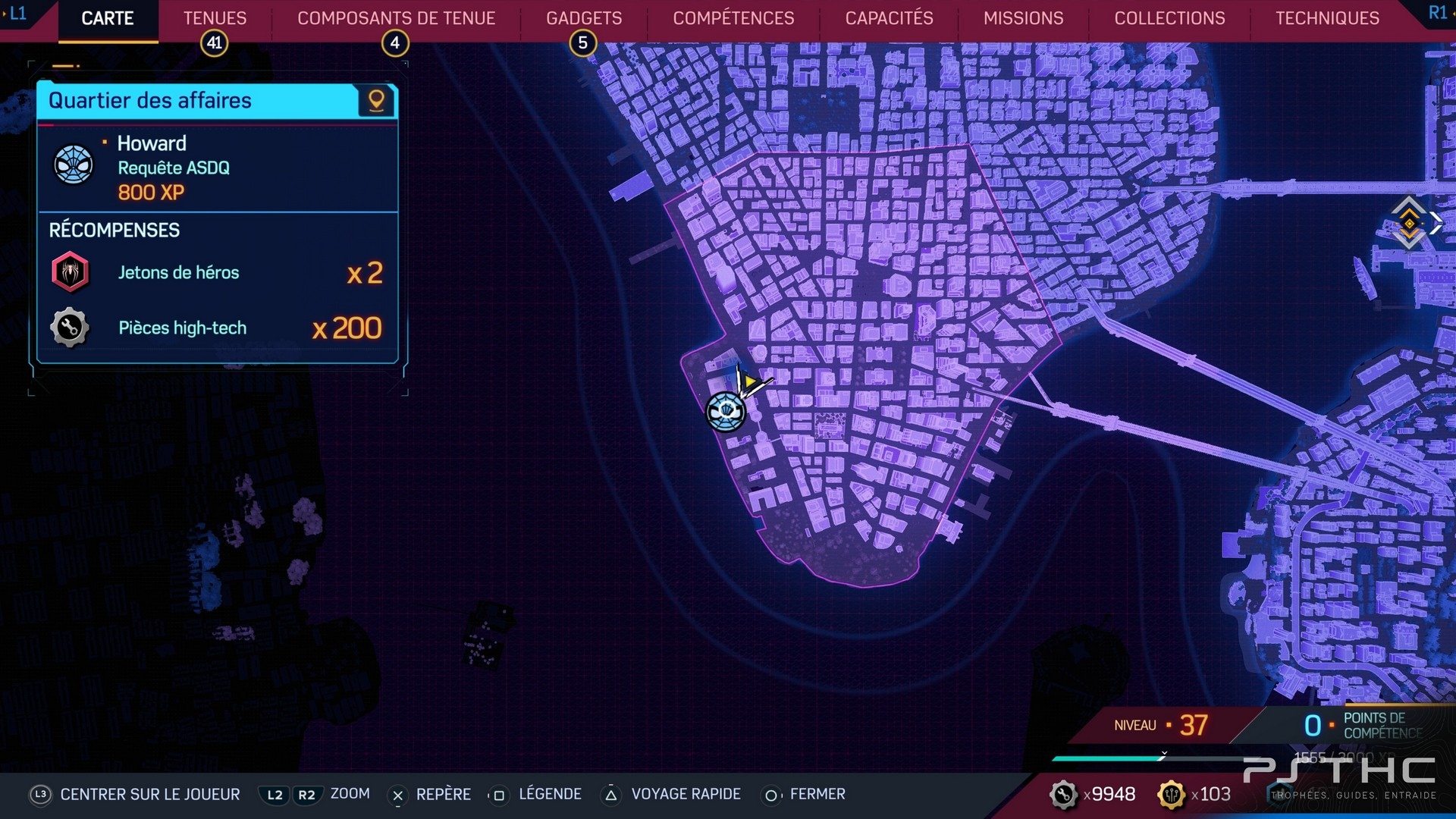Click the 41 badge under TENUES

tap(215, 43)
